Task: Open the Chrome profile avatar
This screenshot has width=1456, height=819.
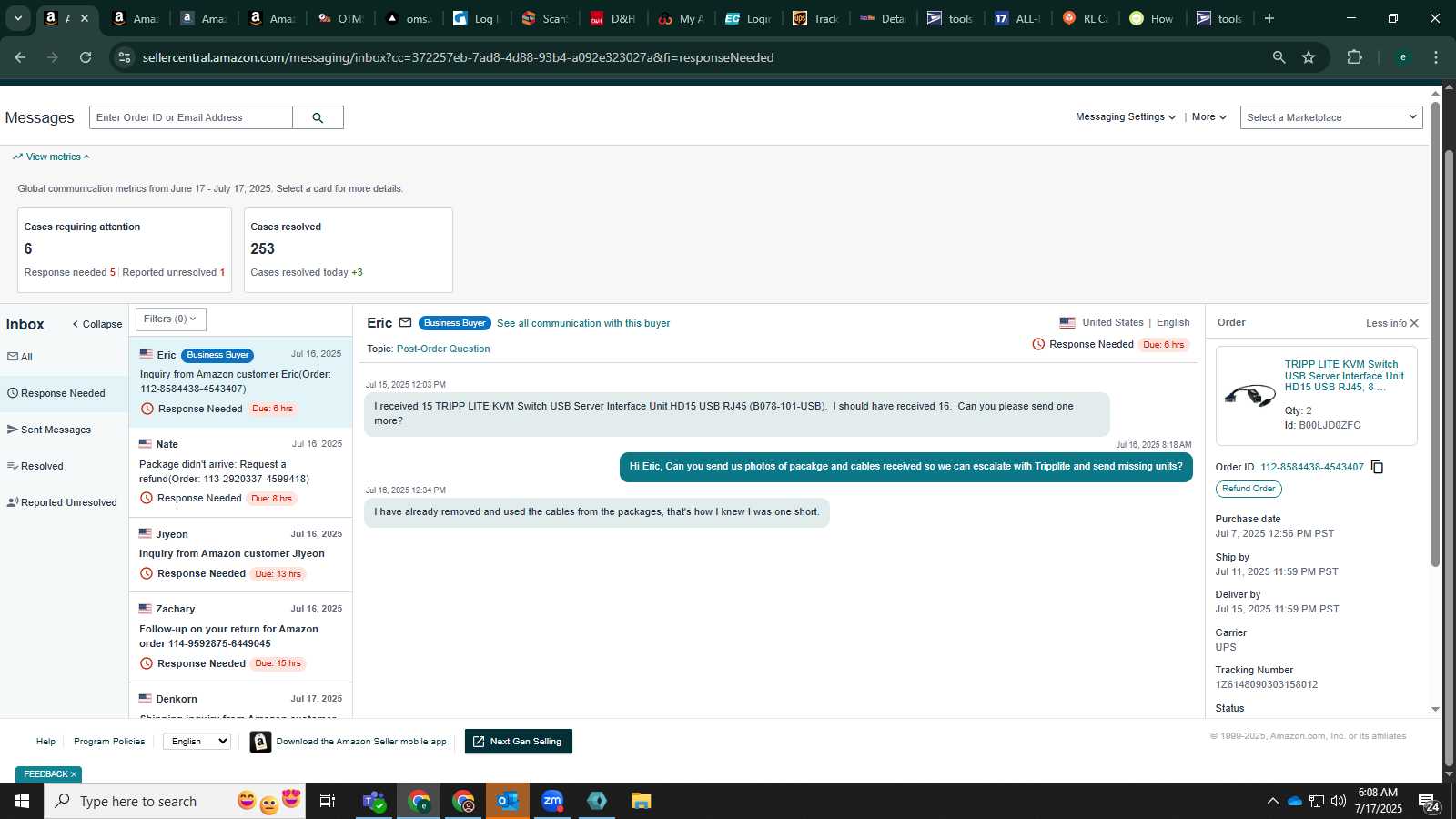Action: point(1402,57)
